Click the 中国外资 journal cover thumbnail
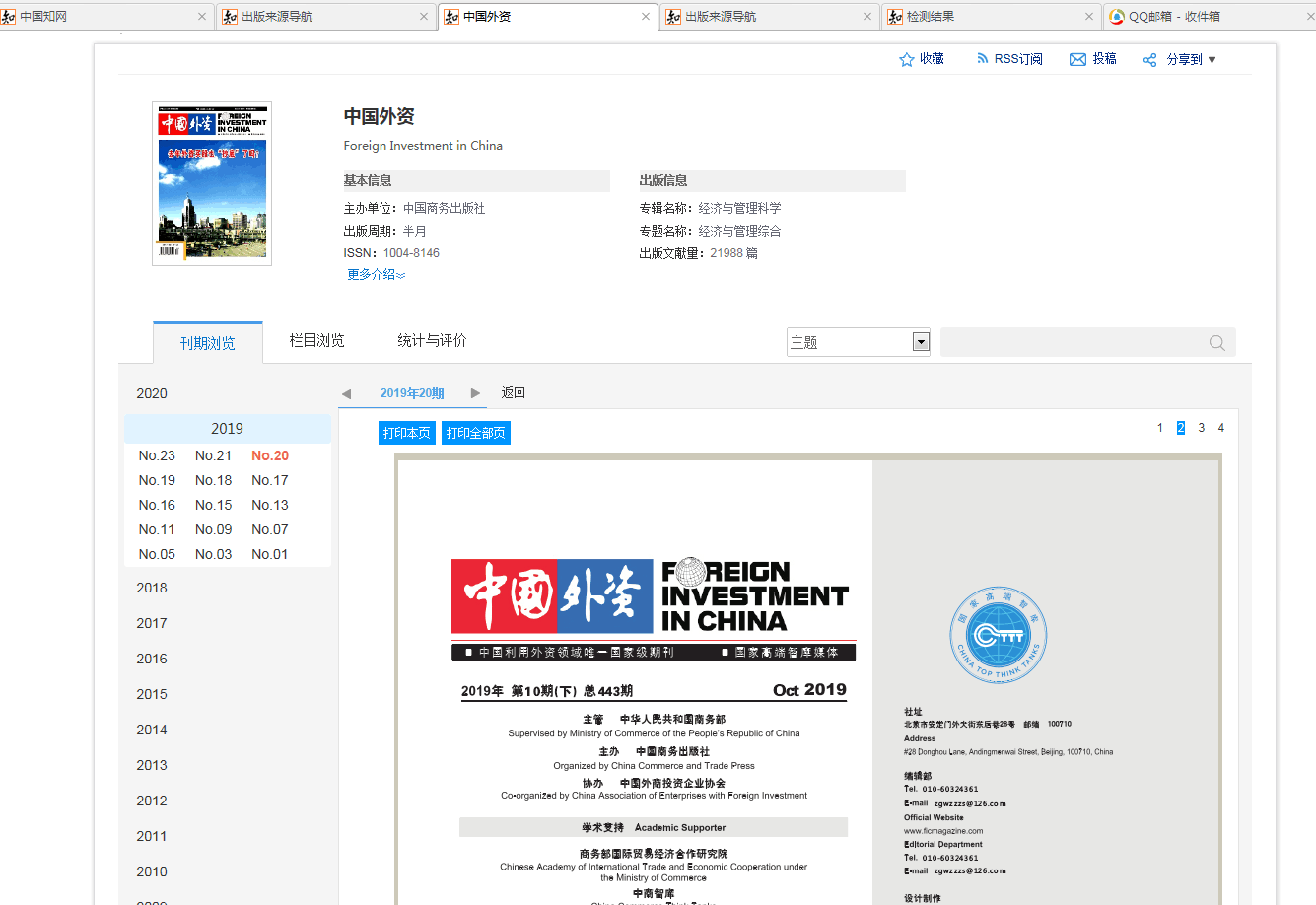 point(212,183)
